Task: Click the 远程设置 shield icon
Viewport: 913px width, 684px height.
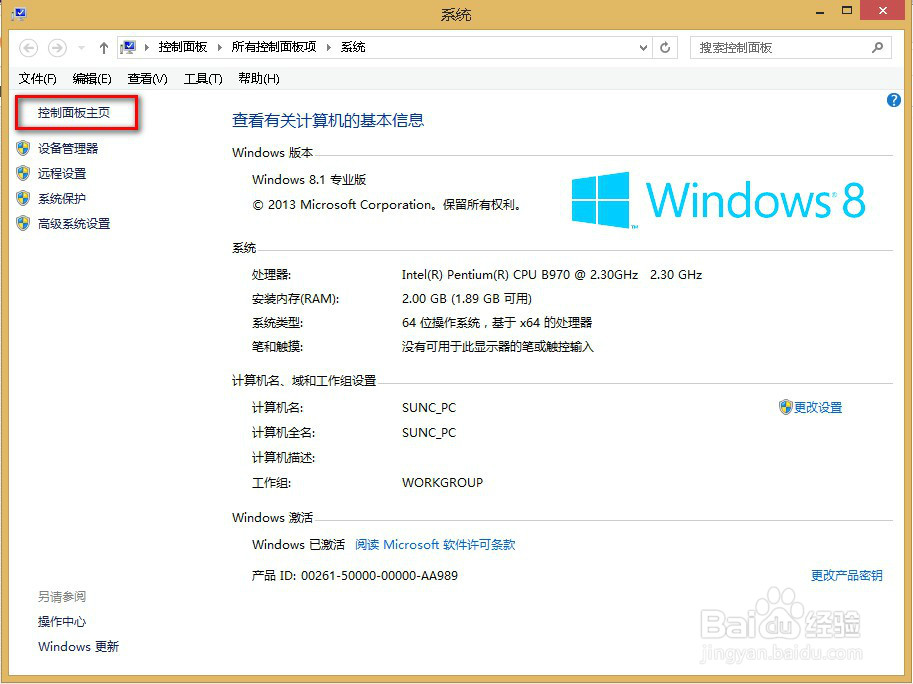Action: pos(23,172)
